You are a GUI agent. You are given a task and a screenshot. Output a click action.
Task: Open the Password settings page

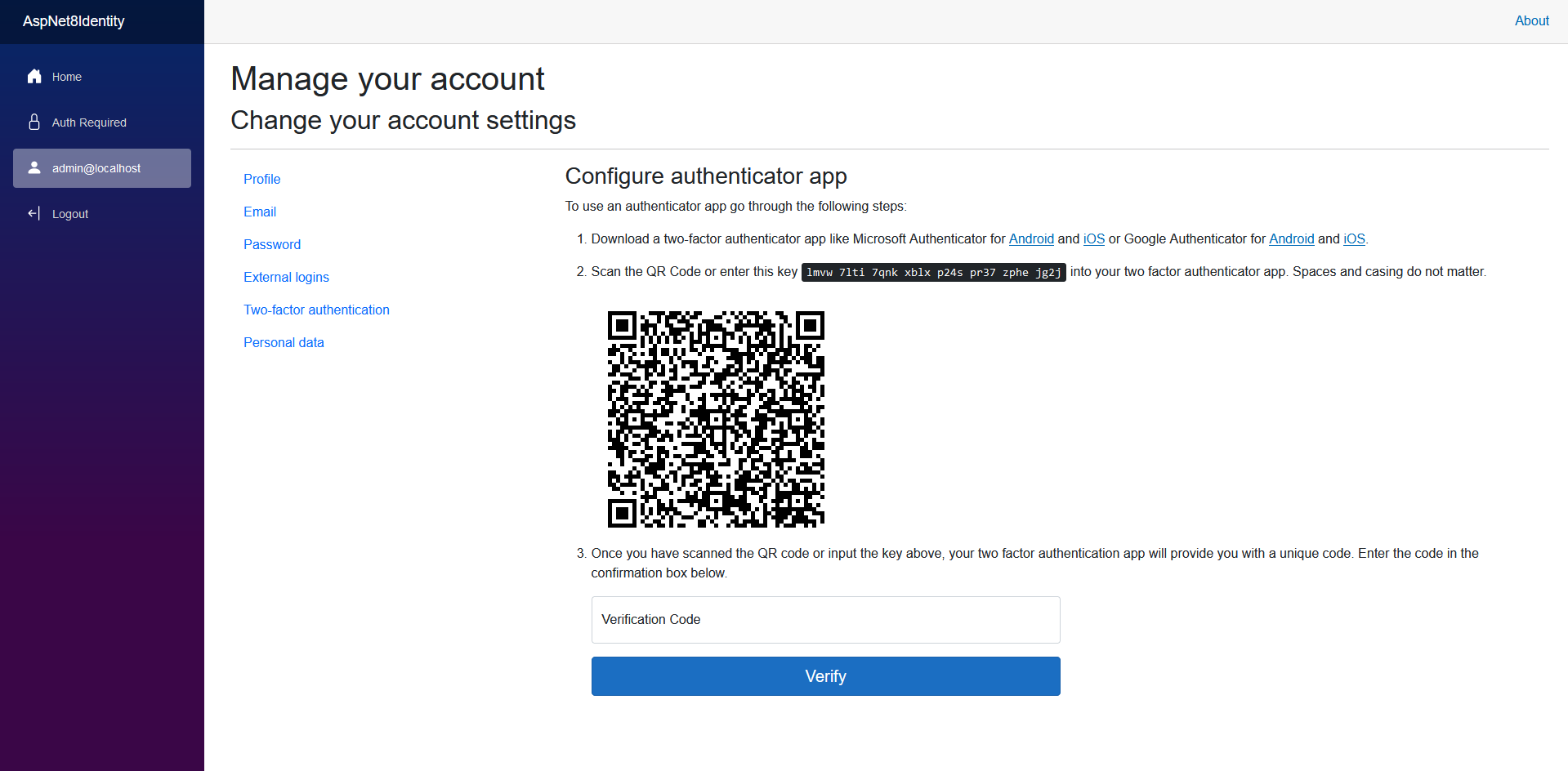pyautogui.click(x=272, y=244)
